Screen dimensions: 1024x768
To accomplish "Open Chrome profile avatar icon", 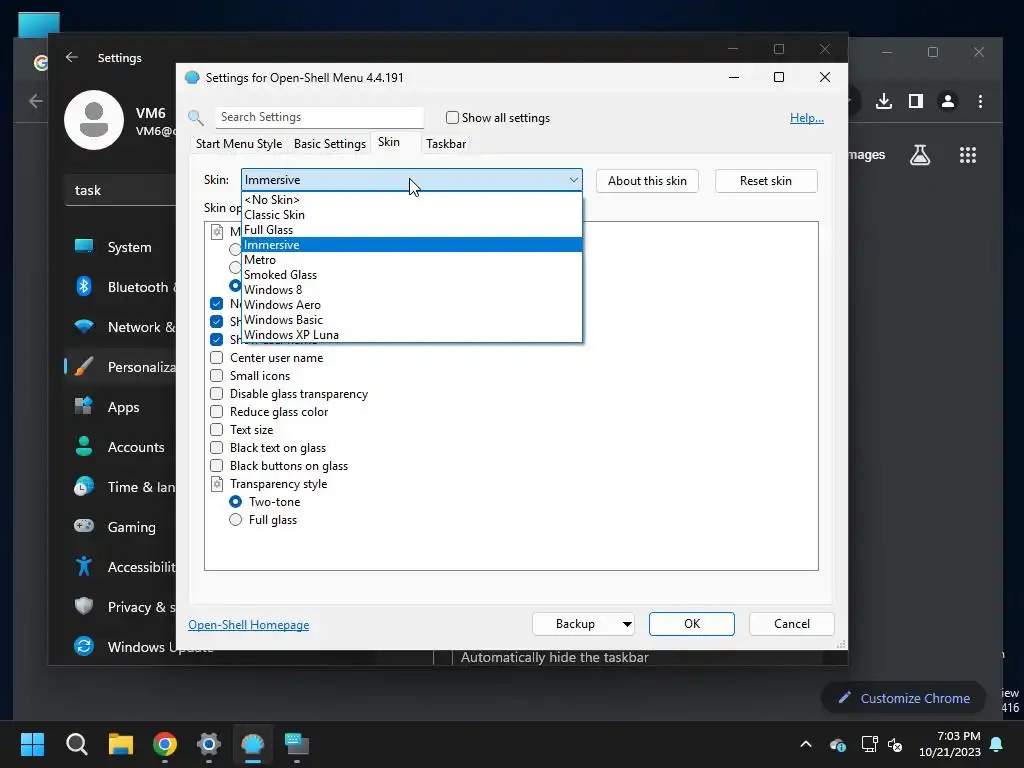I will coord(948,101).
